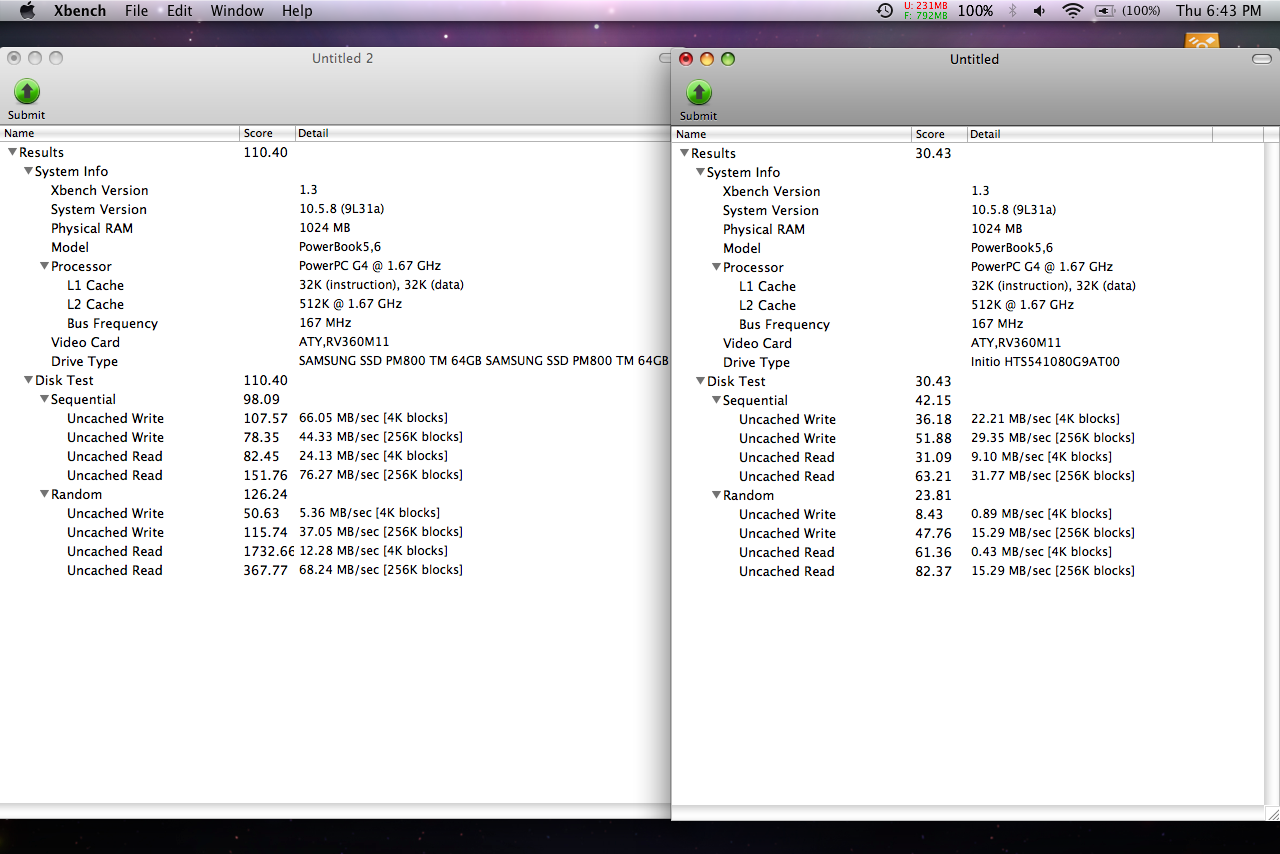Image resolution: width=1280 pixels, height=854 pixels.
Task: Open the Apple menu
Action: pyautogui.click(x=27, y=11)
